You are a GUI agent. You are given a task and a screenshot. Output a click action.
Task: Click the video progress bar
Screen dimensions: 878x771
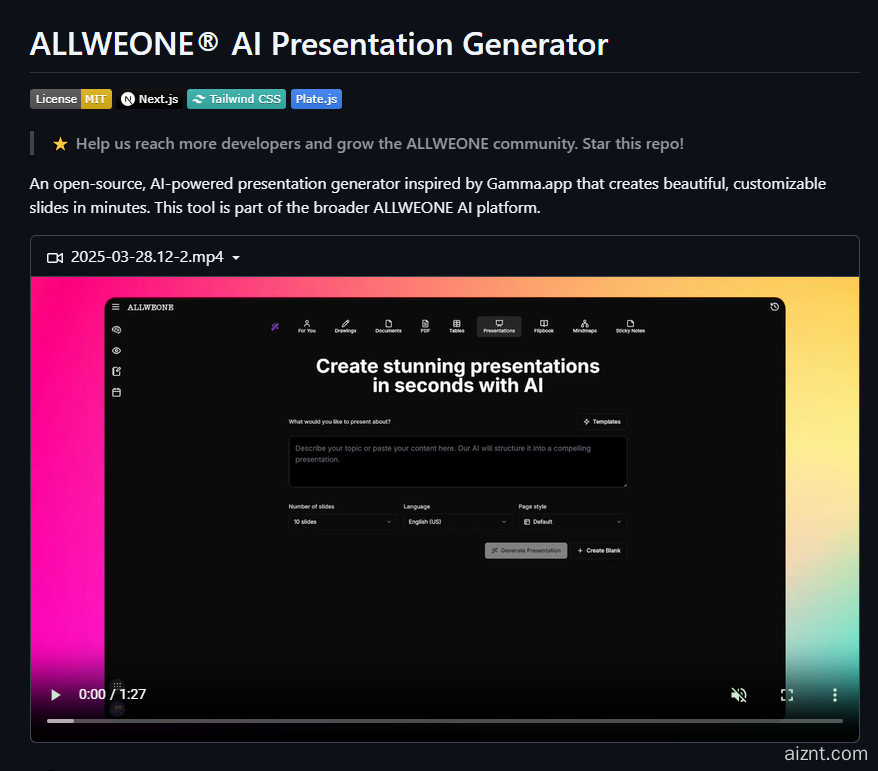[x=445, y=720]
